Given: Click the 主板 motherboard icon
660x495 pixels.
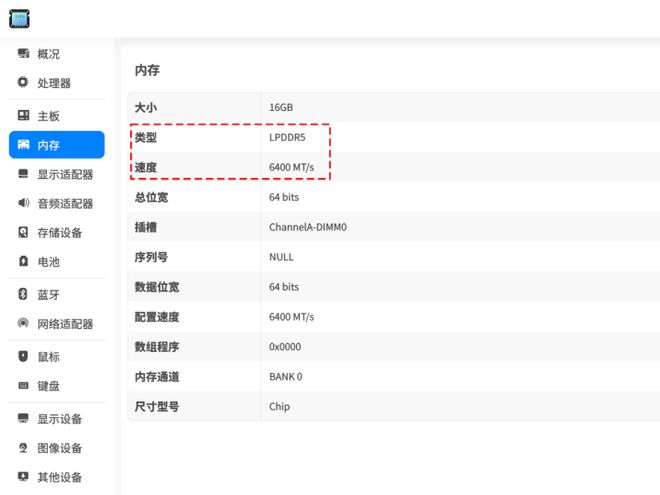Looking at the screenshot, I should [23, 115].
